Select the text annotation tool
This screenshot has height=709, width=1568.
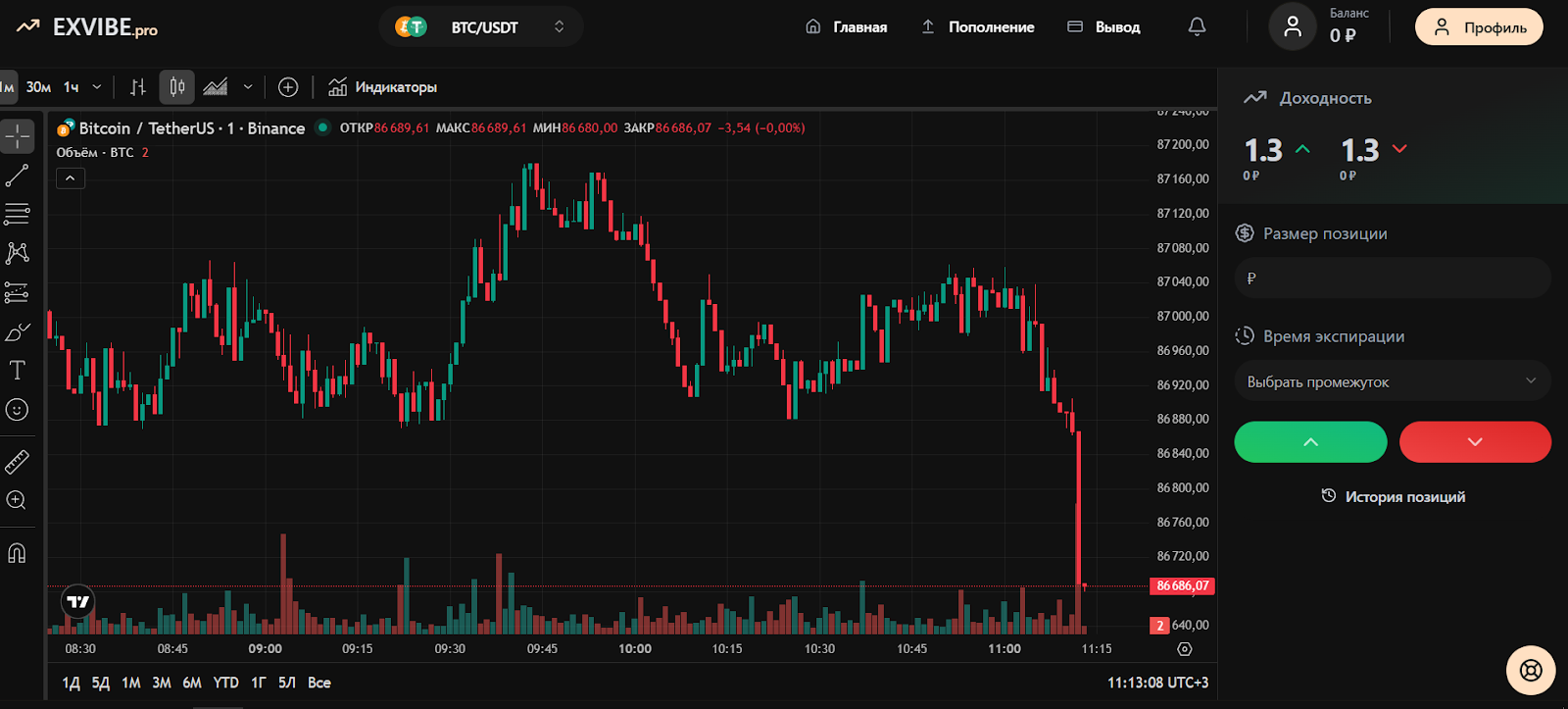[x=17, y=371]
